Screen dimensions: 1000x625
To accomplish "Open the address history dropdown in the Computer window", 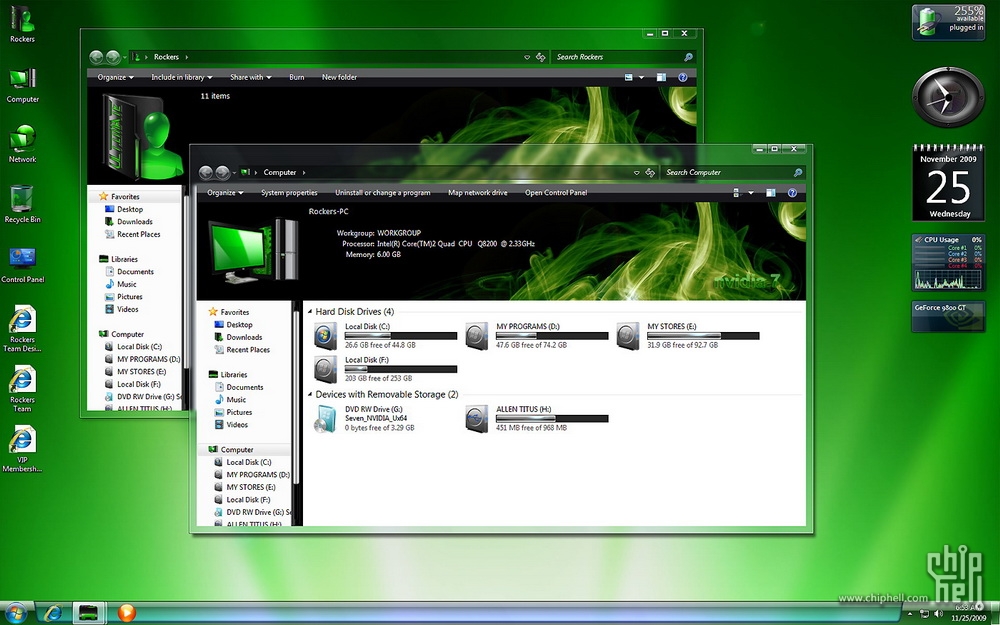I will point(636,172).
